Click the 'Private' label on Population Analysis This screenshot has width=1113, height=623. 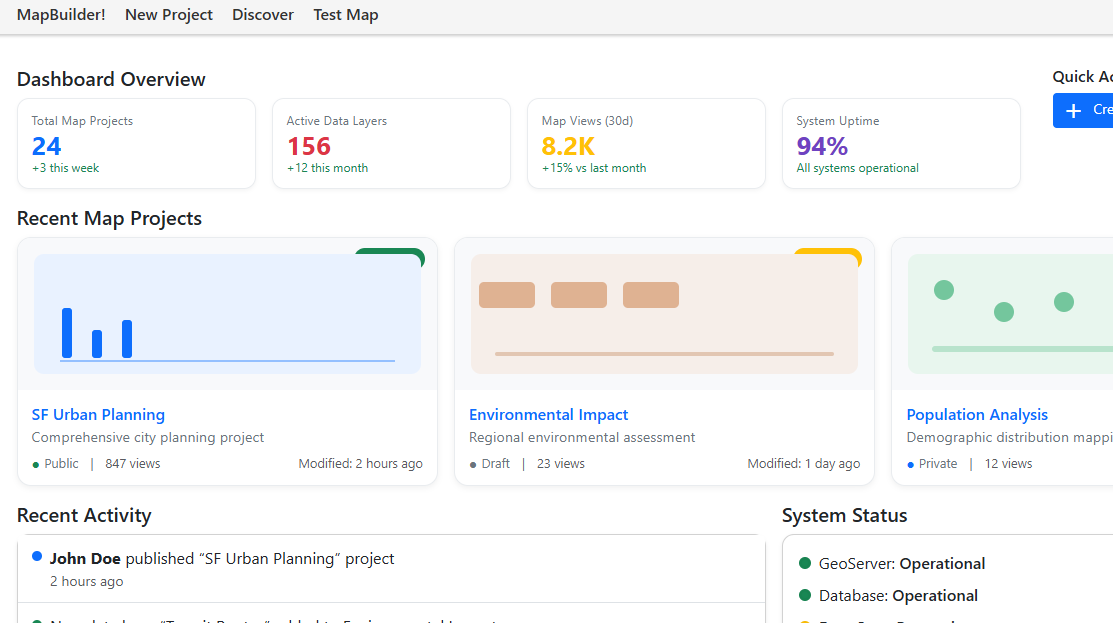(x=938, y=463)
